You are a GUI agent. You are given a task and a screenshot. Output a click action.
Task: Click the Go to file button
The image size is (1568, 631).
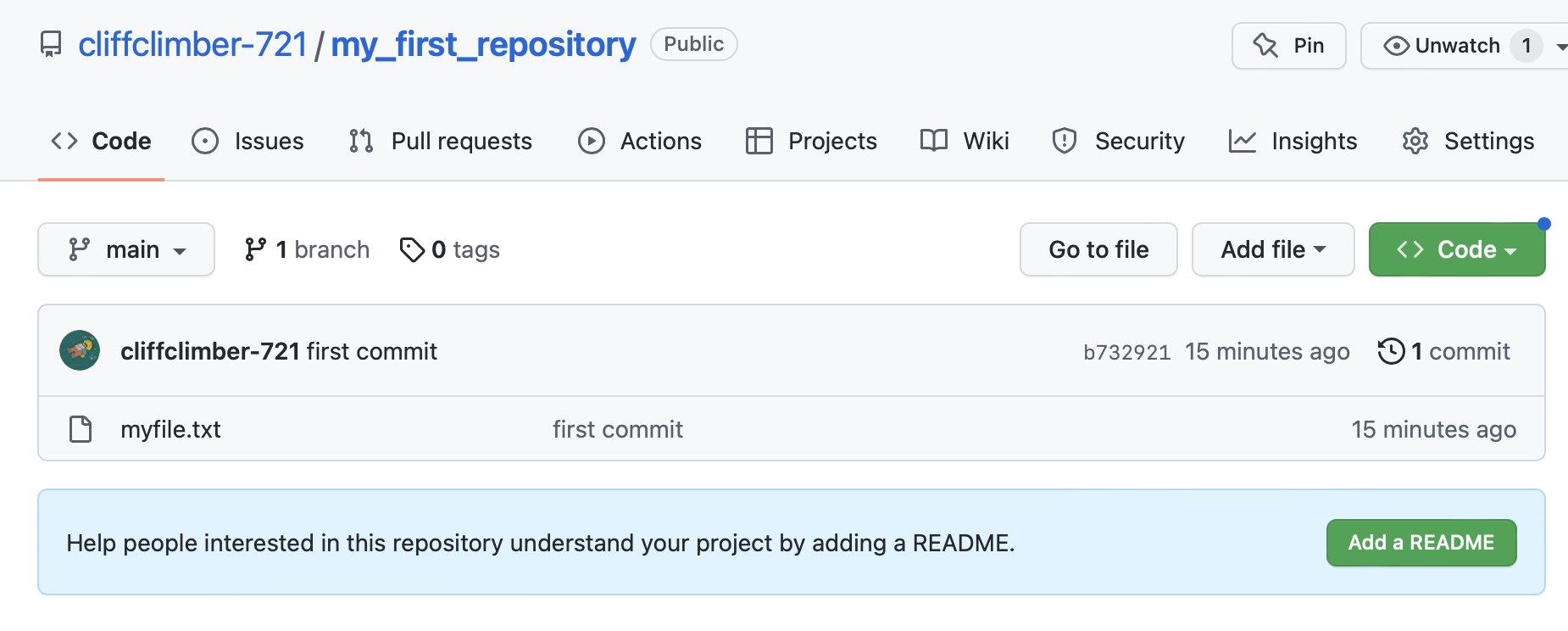[x=1098, y=249]
